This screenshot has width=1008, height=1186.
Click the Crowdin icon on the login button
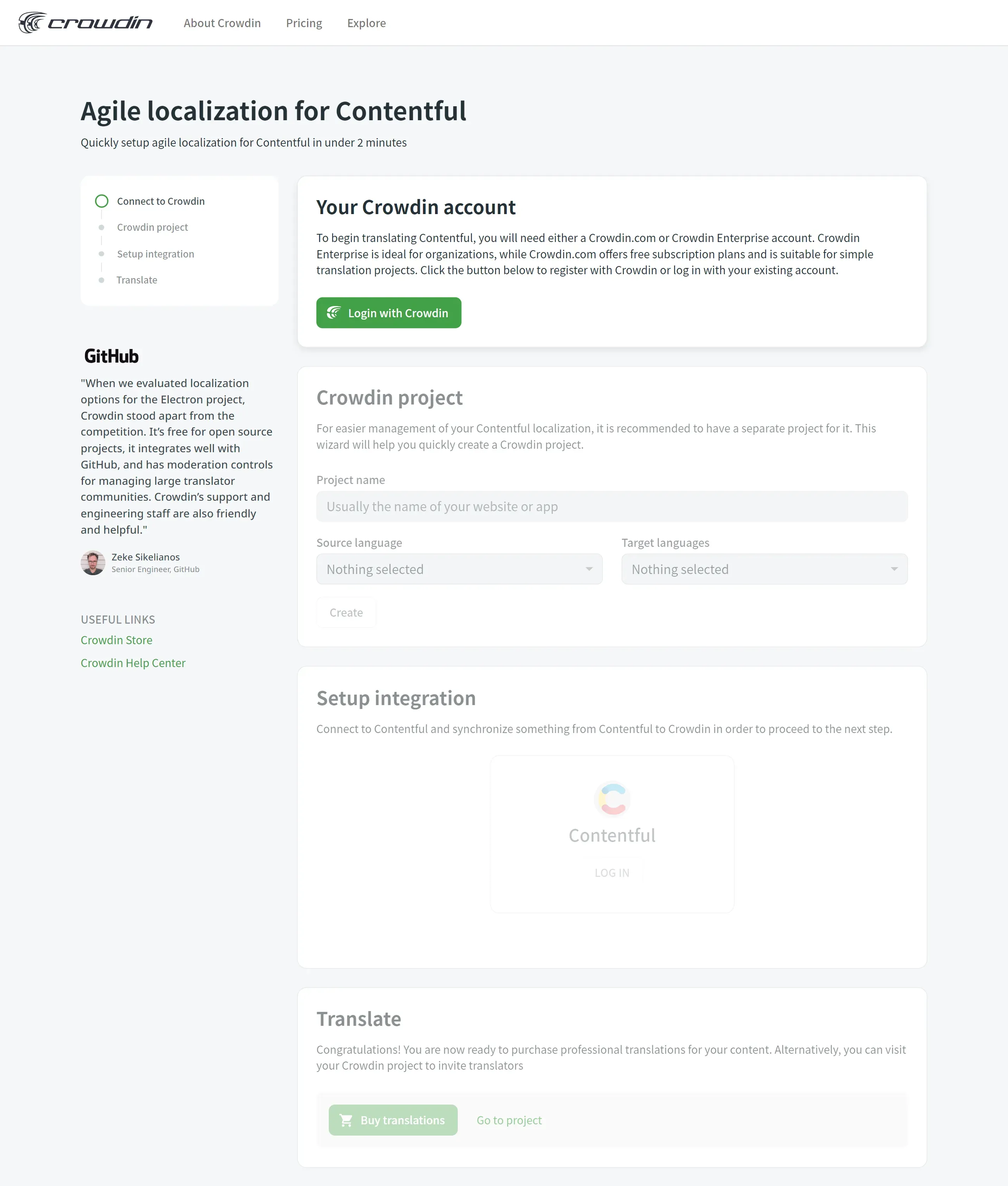coord(334,313)
